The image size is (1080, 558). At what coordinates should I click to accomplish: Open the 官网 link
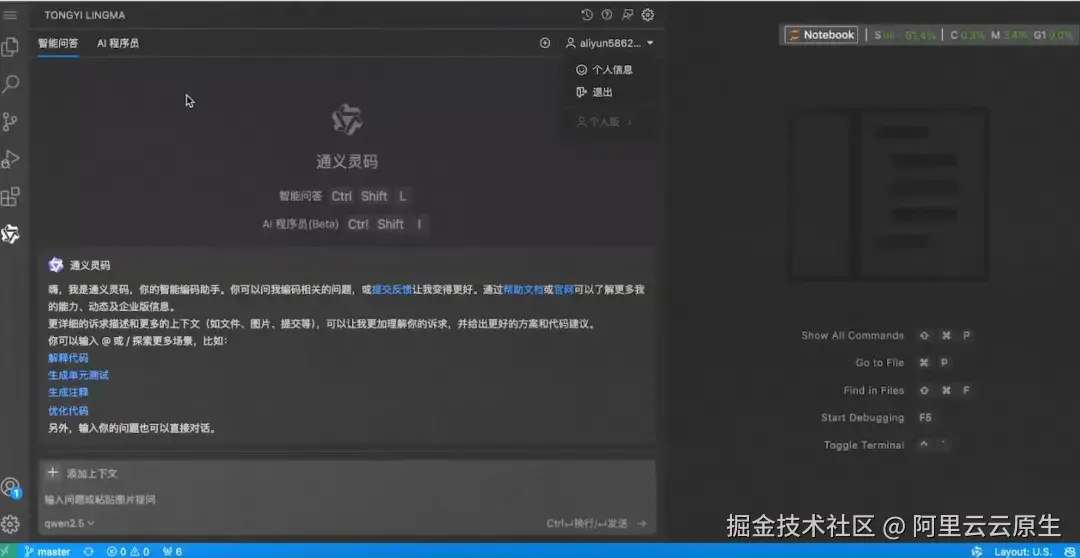[563, 290]
